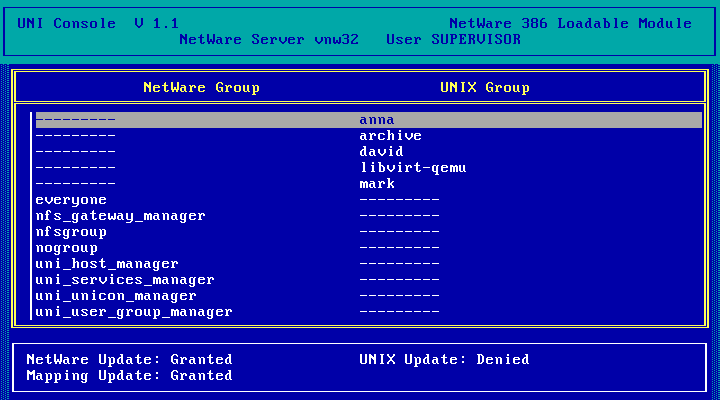Image resolution: width=720 pixels, height=400 pixels.
Task: Click the NetWare 386 Loadable Module text
Action: pyautogui.click(x=571, y=23)
